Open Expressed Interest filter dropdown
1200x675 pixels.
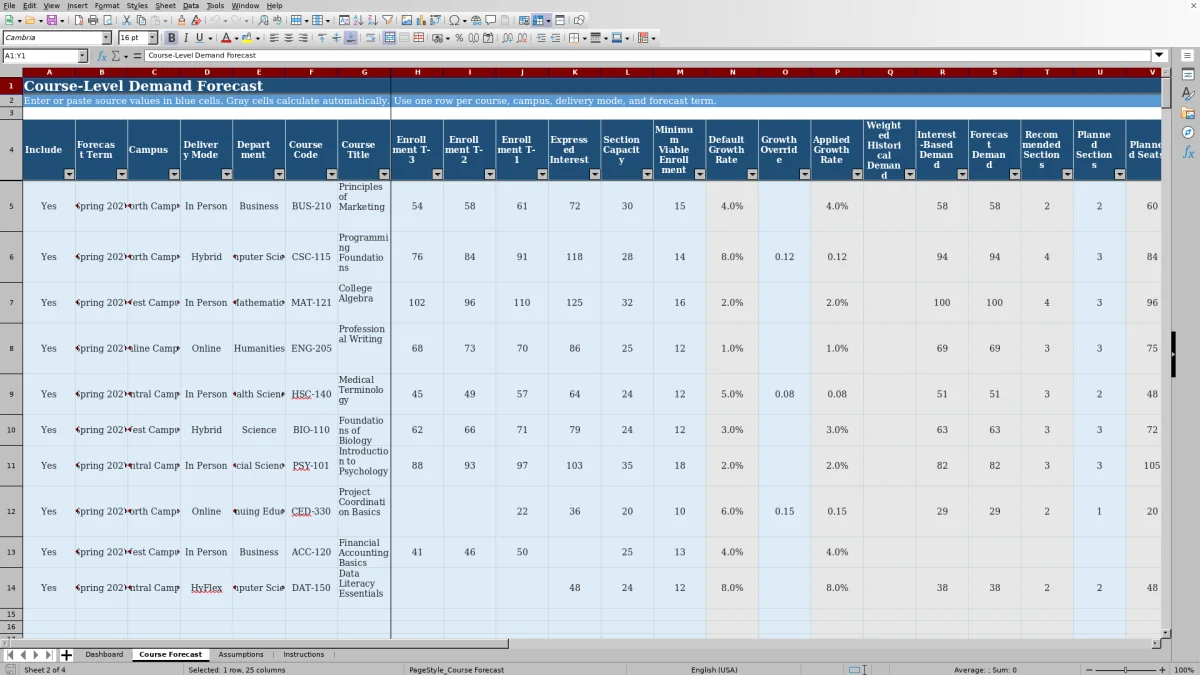click(x=594, y=174)
